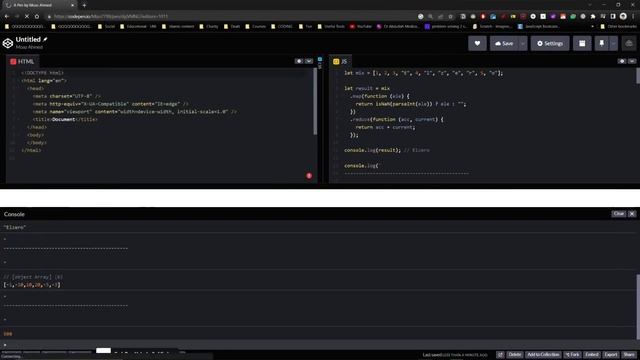640x360 pixels.
Task: Open the YouTube bookmark
Action: pyautogui.click(x=360, y=26)
